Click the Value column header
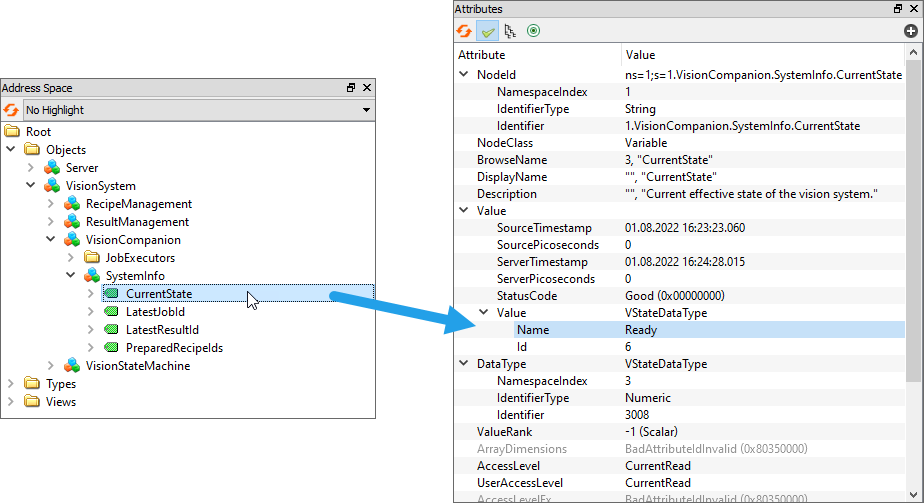This screenshot has height=503, width=924. pyautogui.click(x=640, y=55)
